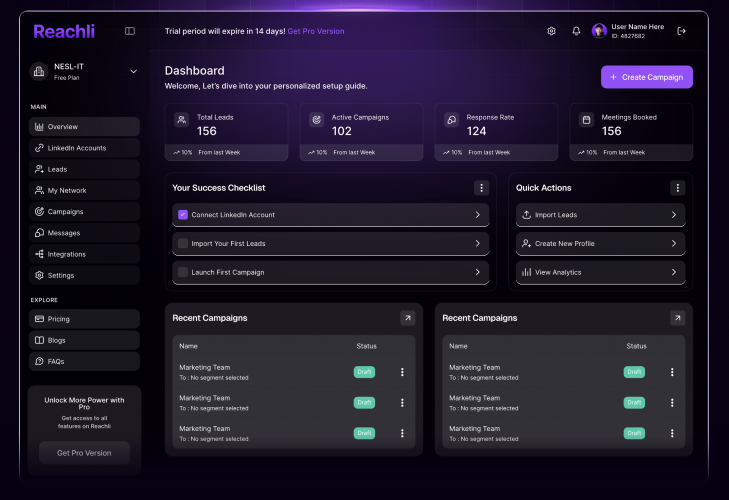This screenshot has height=500, width=729.
Task: Click the Active Campaigns target icon
Action: [x=317, y=120]
